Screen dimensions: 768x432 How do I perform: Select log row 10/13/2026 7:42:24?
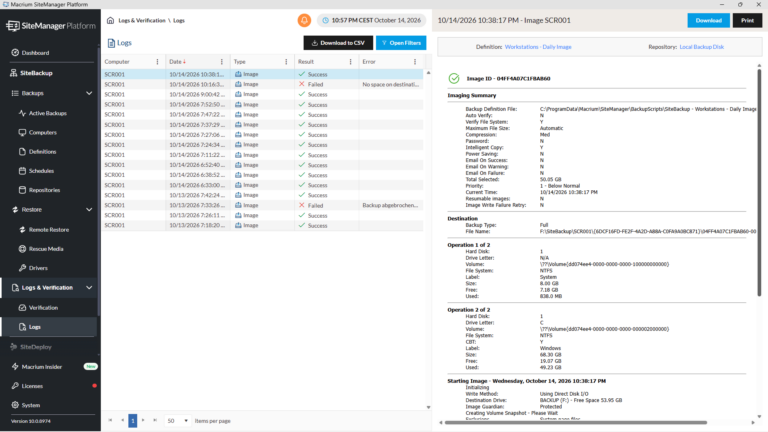[263, 195]
